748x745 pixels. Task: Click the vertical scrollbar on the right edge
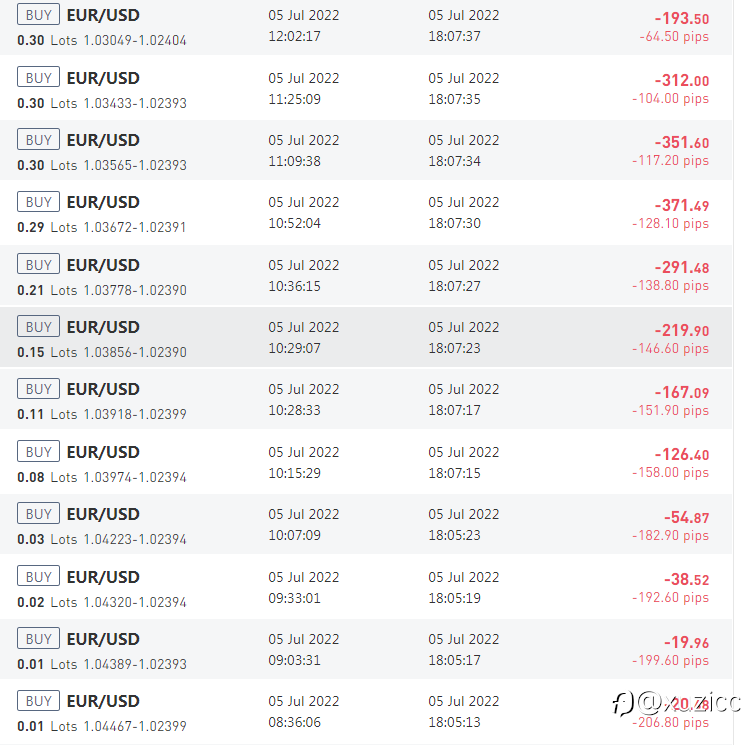[740, 372]
